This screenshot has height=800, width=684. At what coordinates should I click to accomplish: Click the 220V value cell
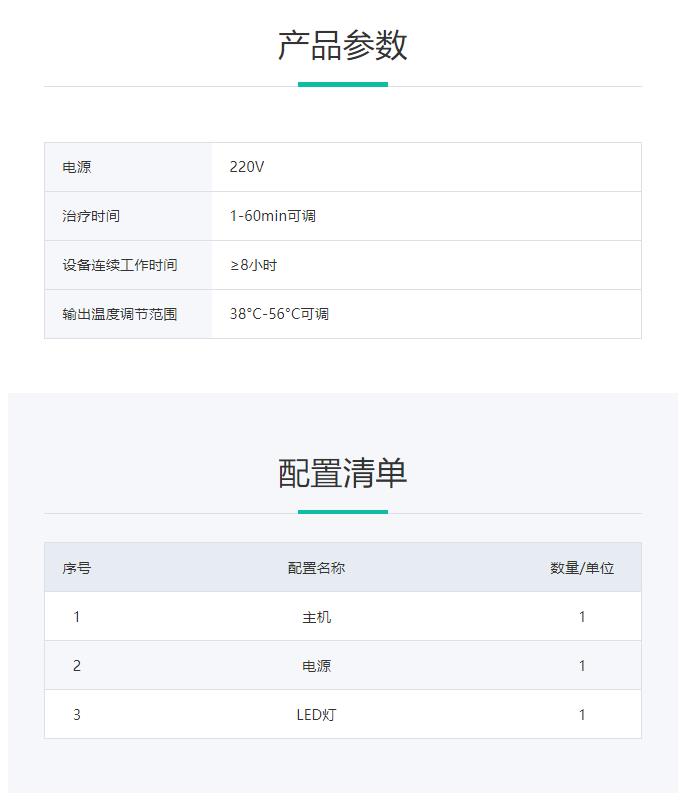(247, 167)
